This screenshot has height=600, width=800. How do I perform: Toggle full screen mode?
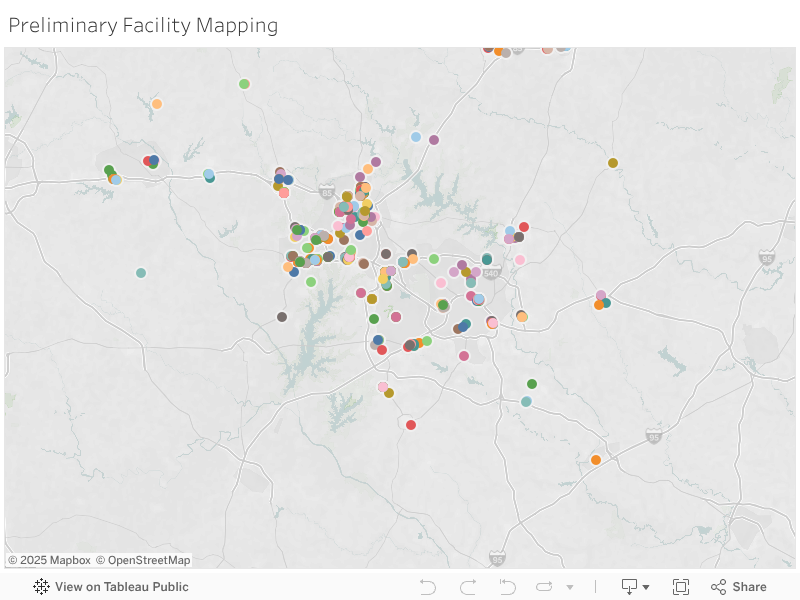[x=681, y=586]
